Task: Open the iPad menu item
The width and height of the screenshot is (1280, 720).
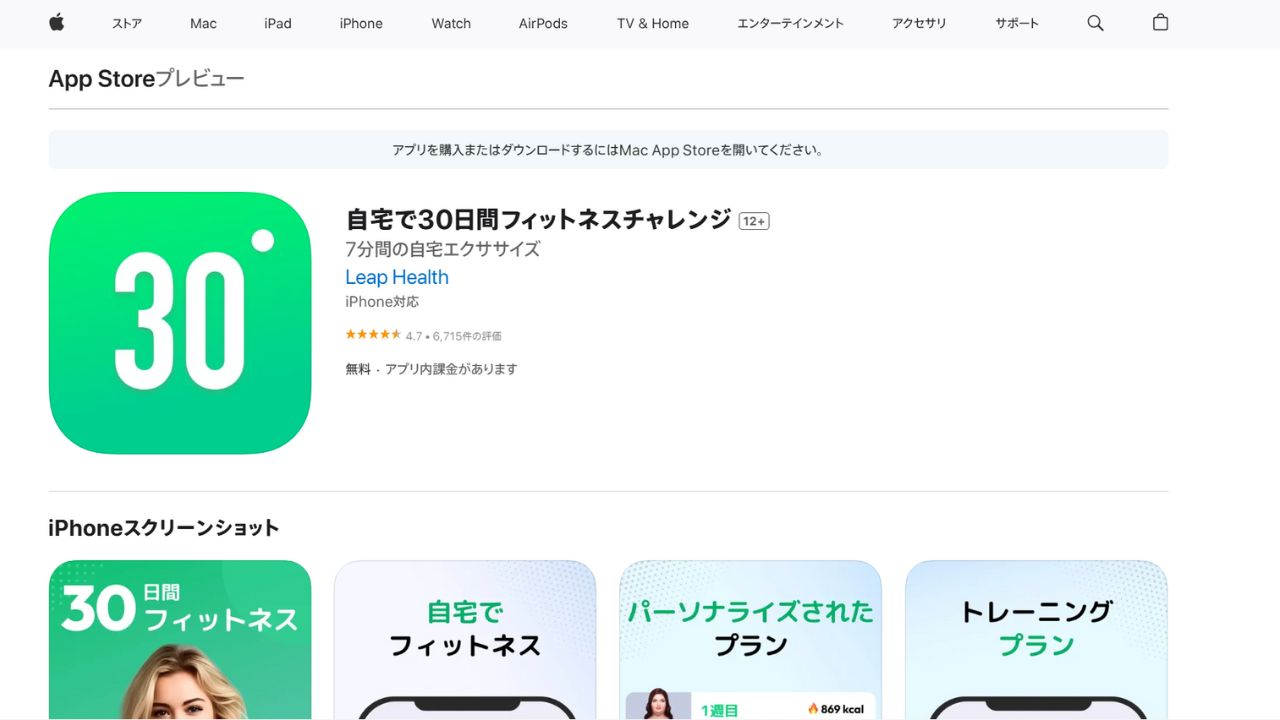Action: pyautogui.click(x=278, y=23)
